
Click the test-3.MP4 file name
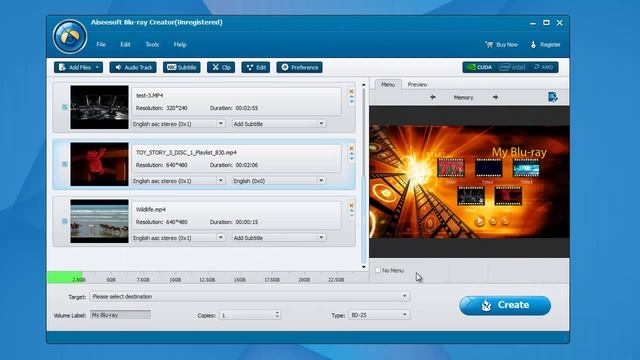click(149, 95)
